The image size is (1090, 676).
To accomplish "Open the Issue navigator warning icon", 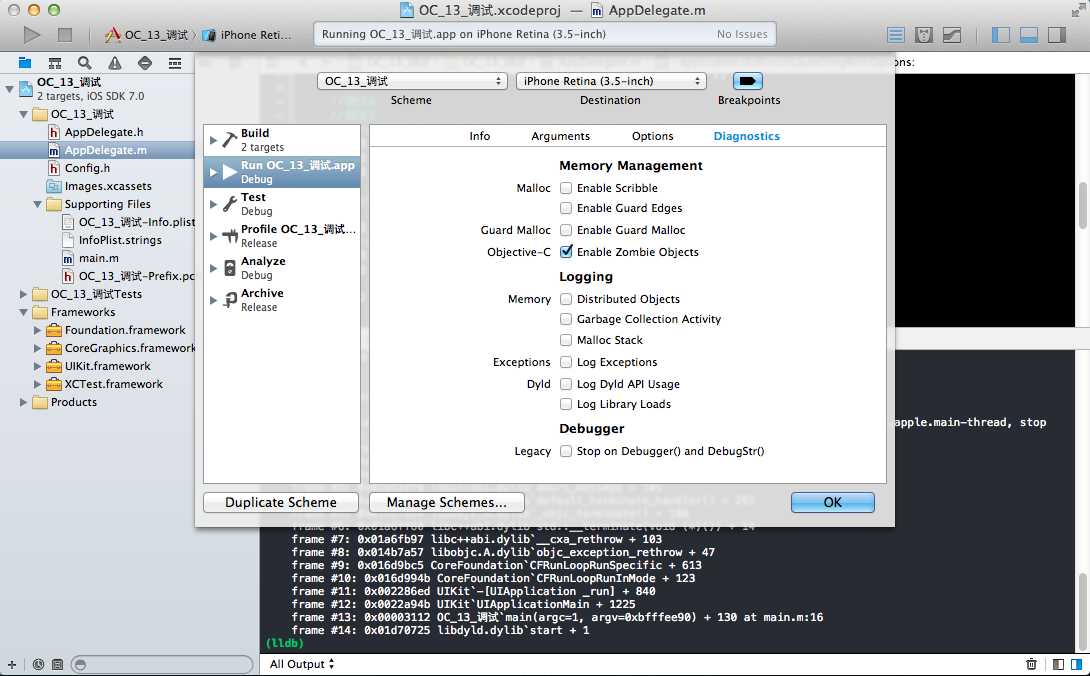I will point(115,63).
